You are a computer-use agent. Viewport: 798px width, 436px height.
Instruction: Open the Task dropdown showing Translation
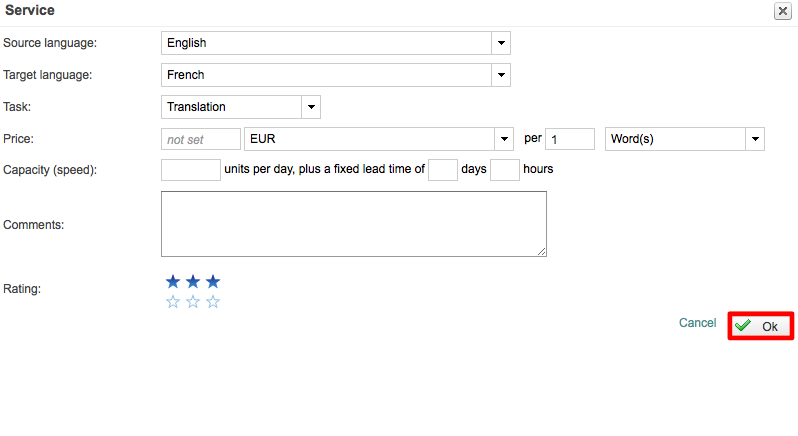pyautogui.click(x=311, y=107)
